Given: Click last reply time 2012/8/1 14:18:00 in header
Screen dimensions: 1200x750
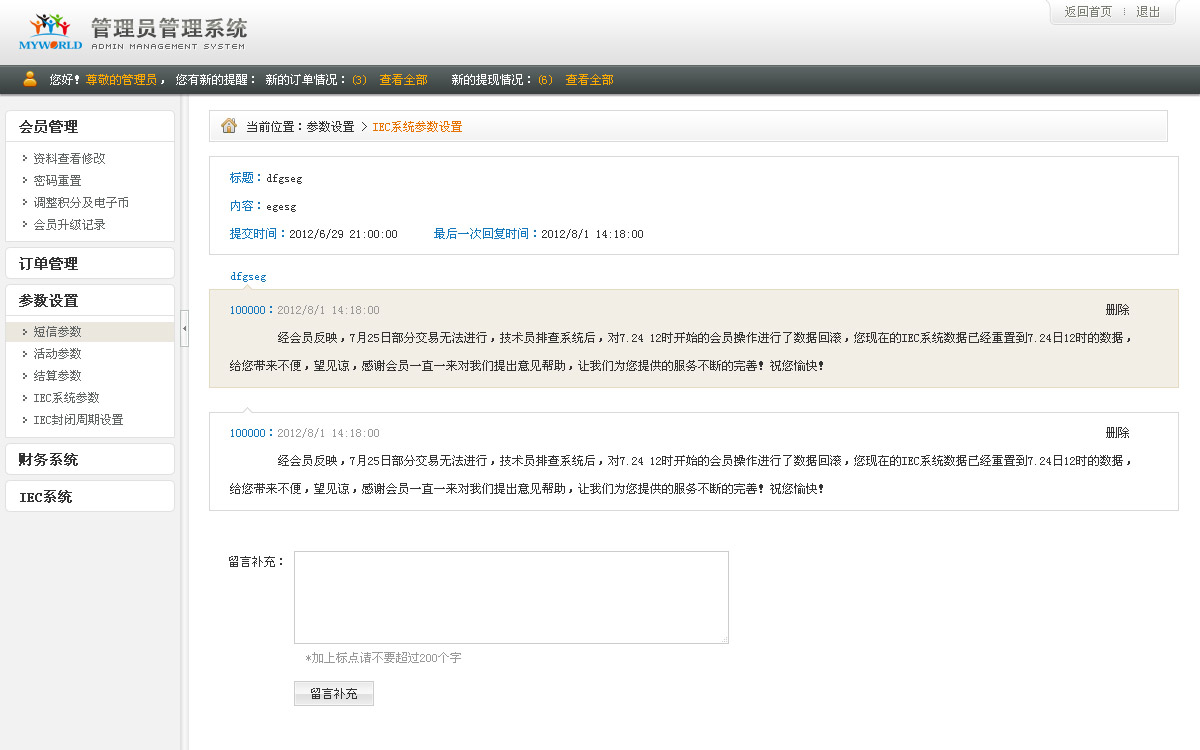Looking at the screenshot, I should pyautogui.click(x=592, y=234).
